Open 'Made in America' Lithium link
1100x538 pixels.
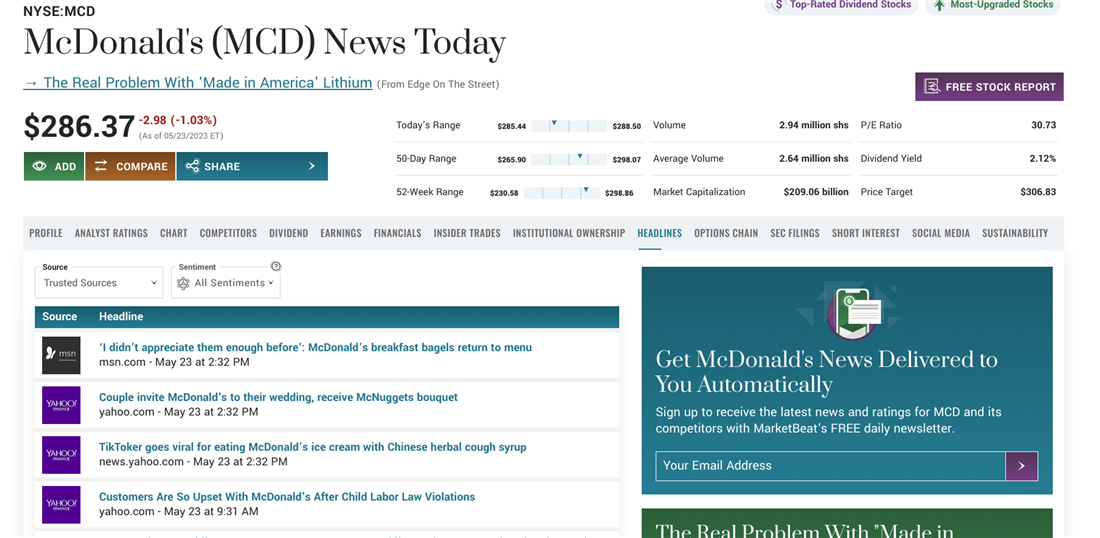pos(198,83)
